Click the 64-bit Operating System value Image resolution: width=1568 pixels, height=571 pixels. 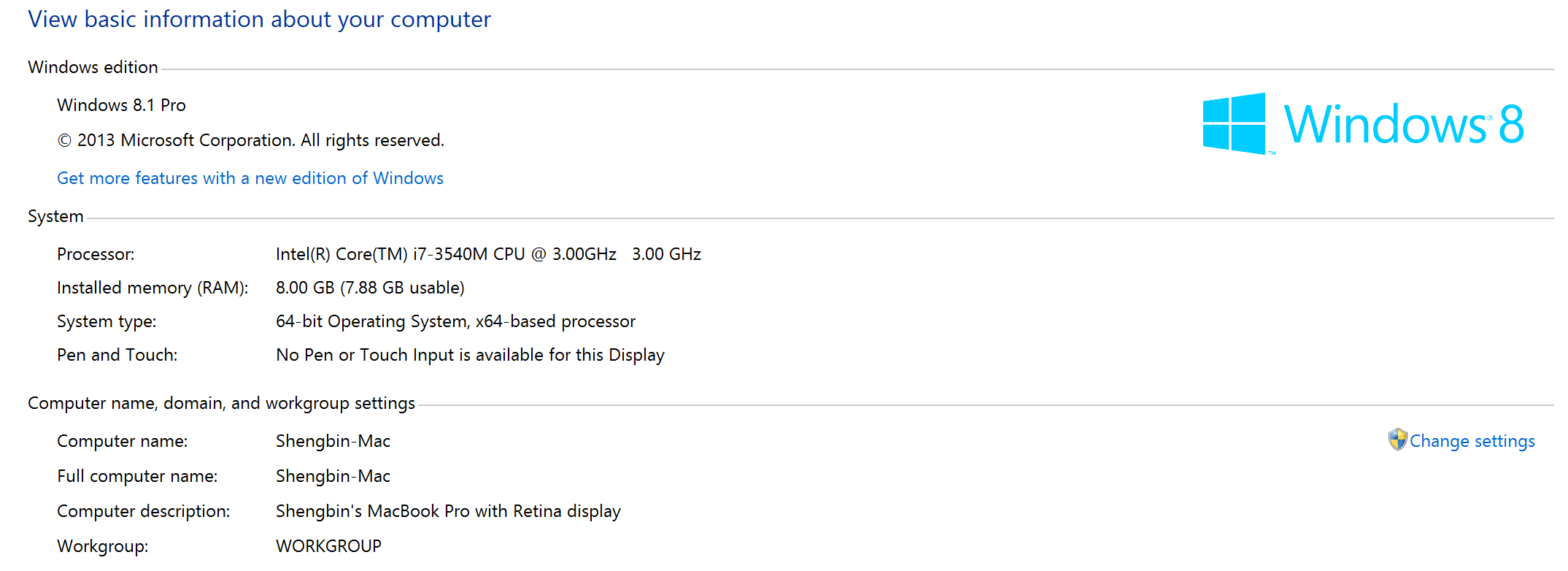pyautogui.click(x=455, y=321)
